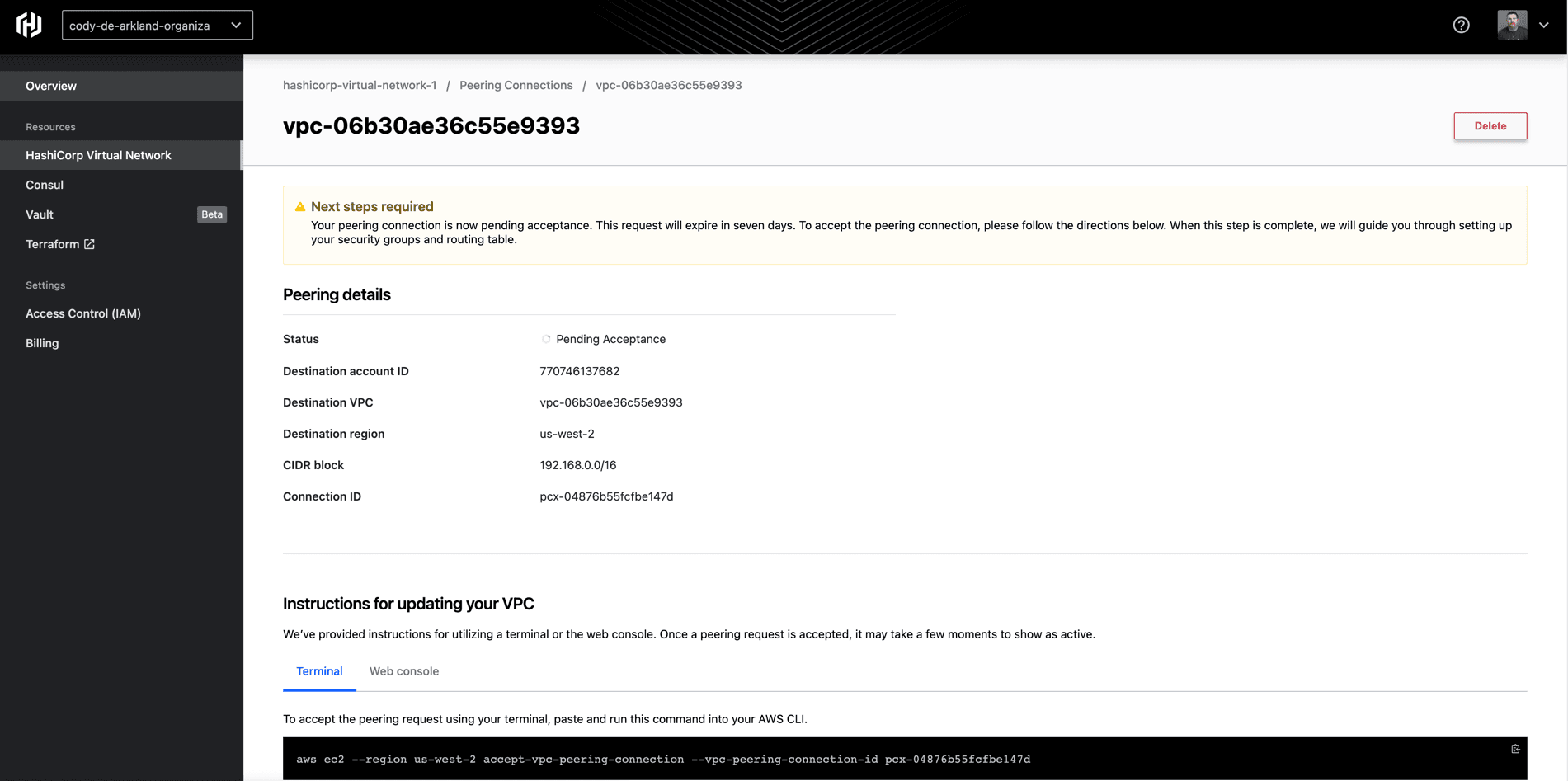
Task: Select the Terminal tab
Action: [x=319, y=671]
